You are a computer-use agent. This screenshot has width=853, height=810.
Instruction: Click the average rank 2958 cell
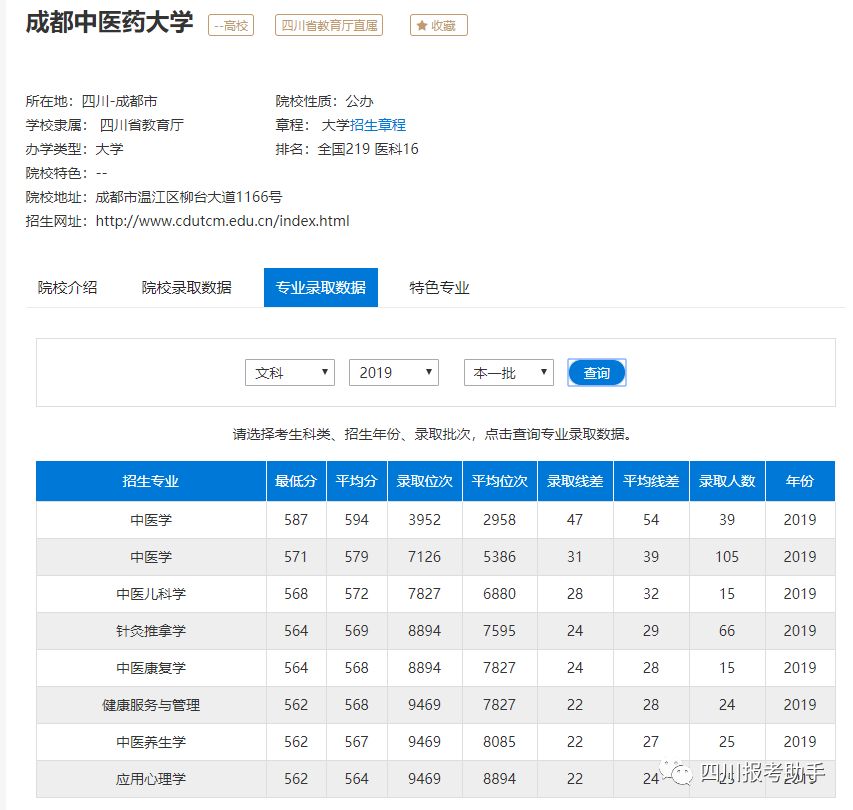tap(499, 520)
